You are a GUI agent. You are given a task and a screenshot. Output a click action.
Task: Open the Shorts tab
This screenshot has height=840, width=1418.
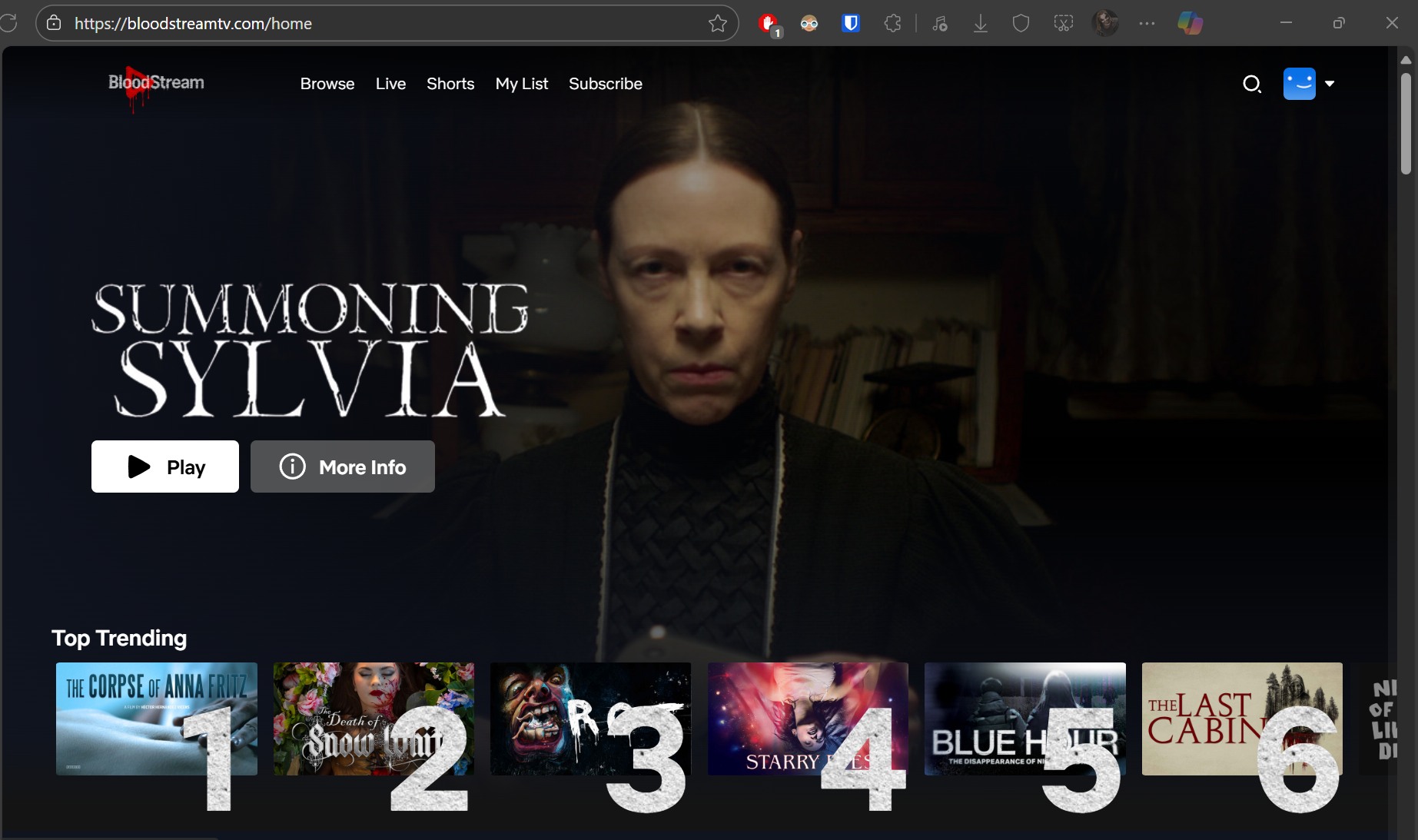450,84
